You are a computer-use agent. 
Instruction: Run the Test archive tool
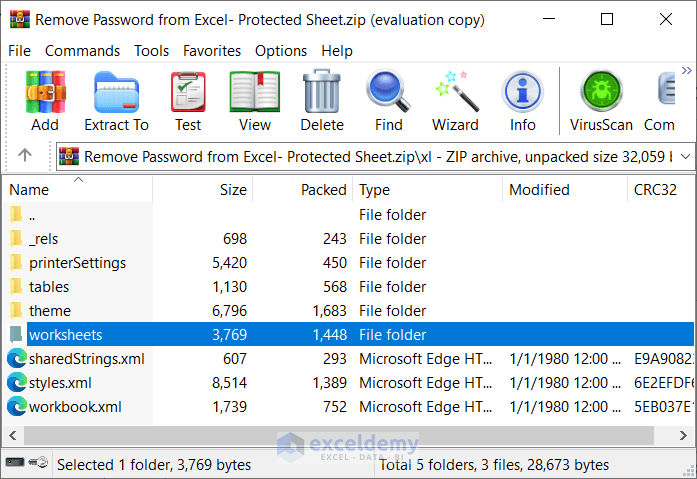[x=188, y=101]
